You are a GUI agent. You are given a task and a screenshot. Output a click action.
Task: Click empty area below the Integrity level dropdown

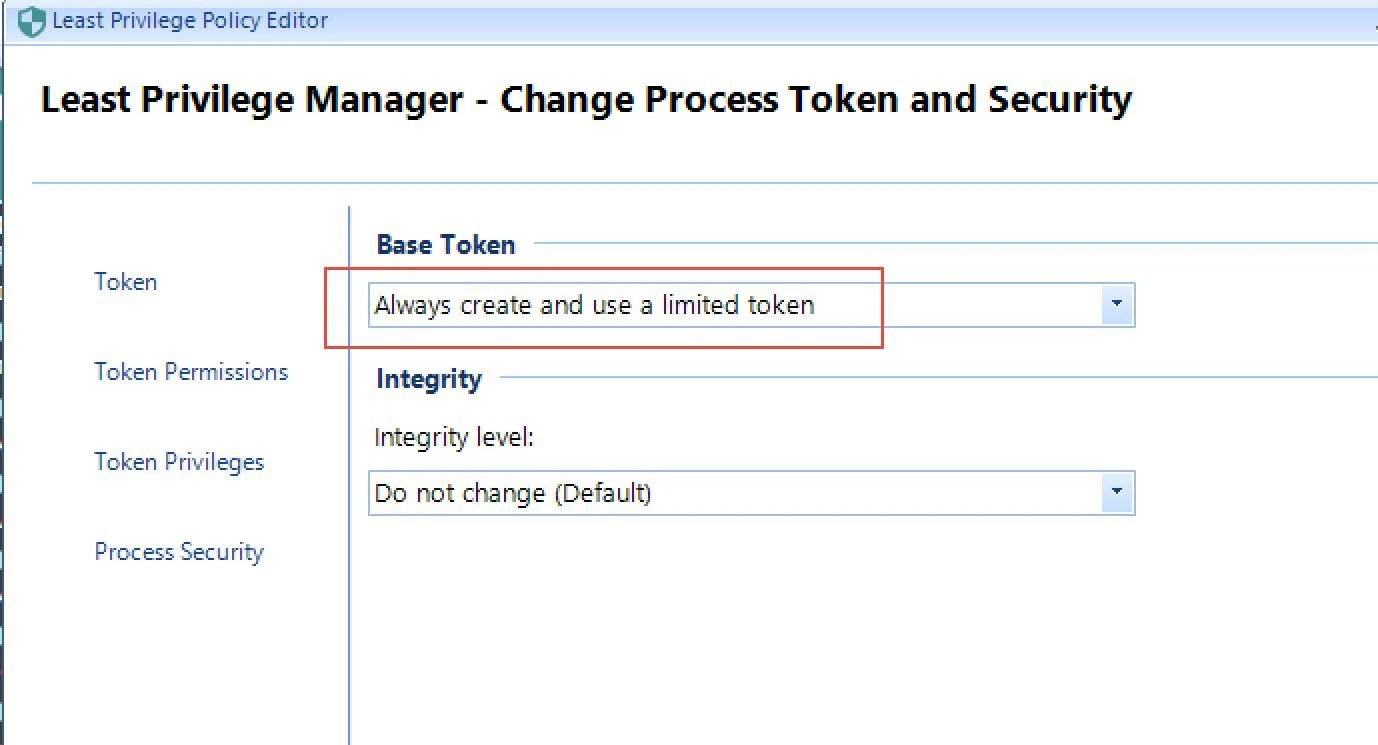pyautogui.click(x=750, y=620)
